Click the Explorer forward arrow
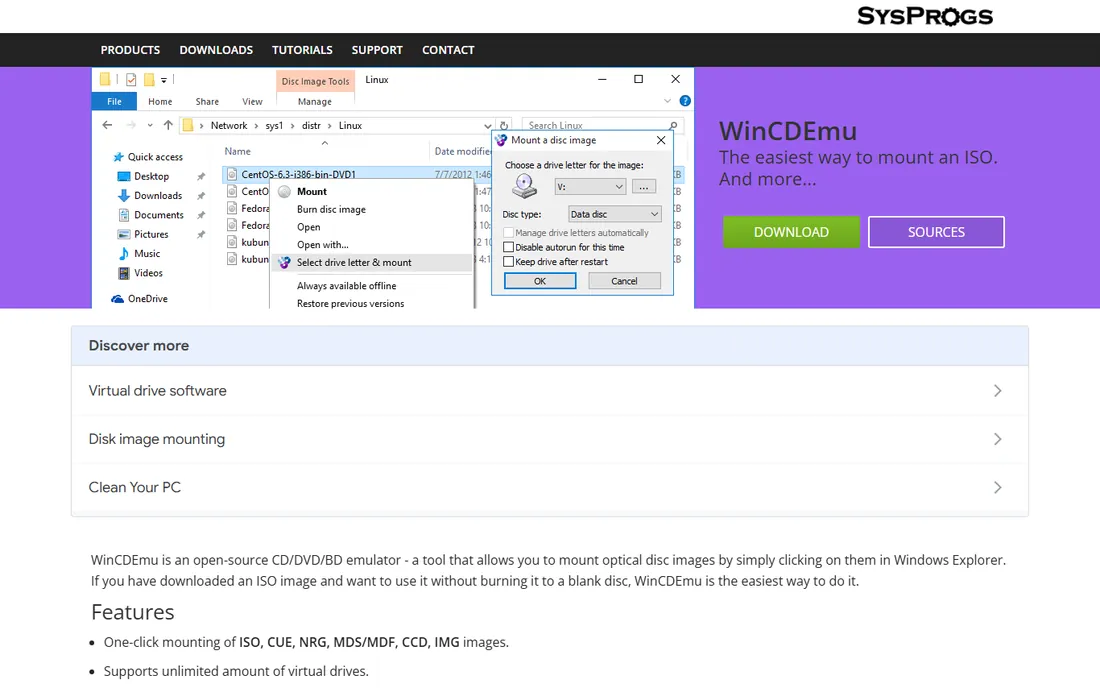The image size is (1100, 688). pos(131,125)
